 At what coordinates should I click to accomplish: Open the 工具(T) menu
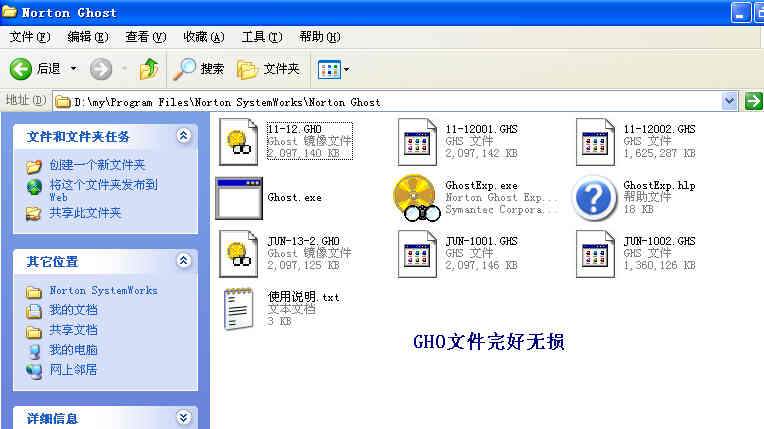(262, 37)
